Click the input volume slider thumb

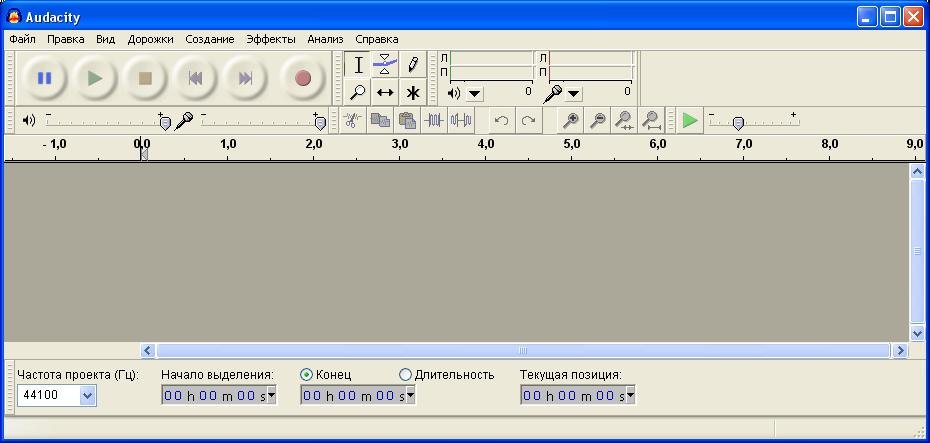[x=320, y=123]
